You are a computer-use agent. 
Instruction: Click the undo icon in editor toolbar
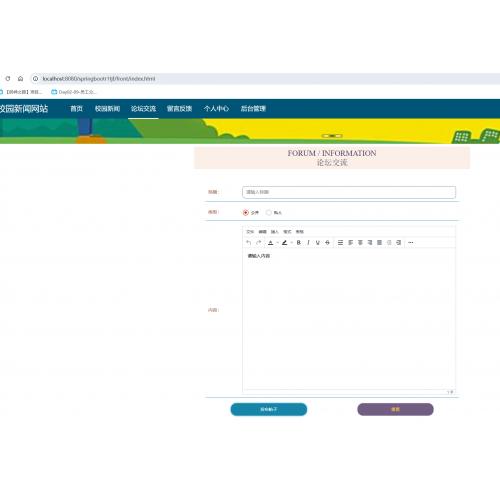click(249, 243)
